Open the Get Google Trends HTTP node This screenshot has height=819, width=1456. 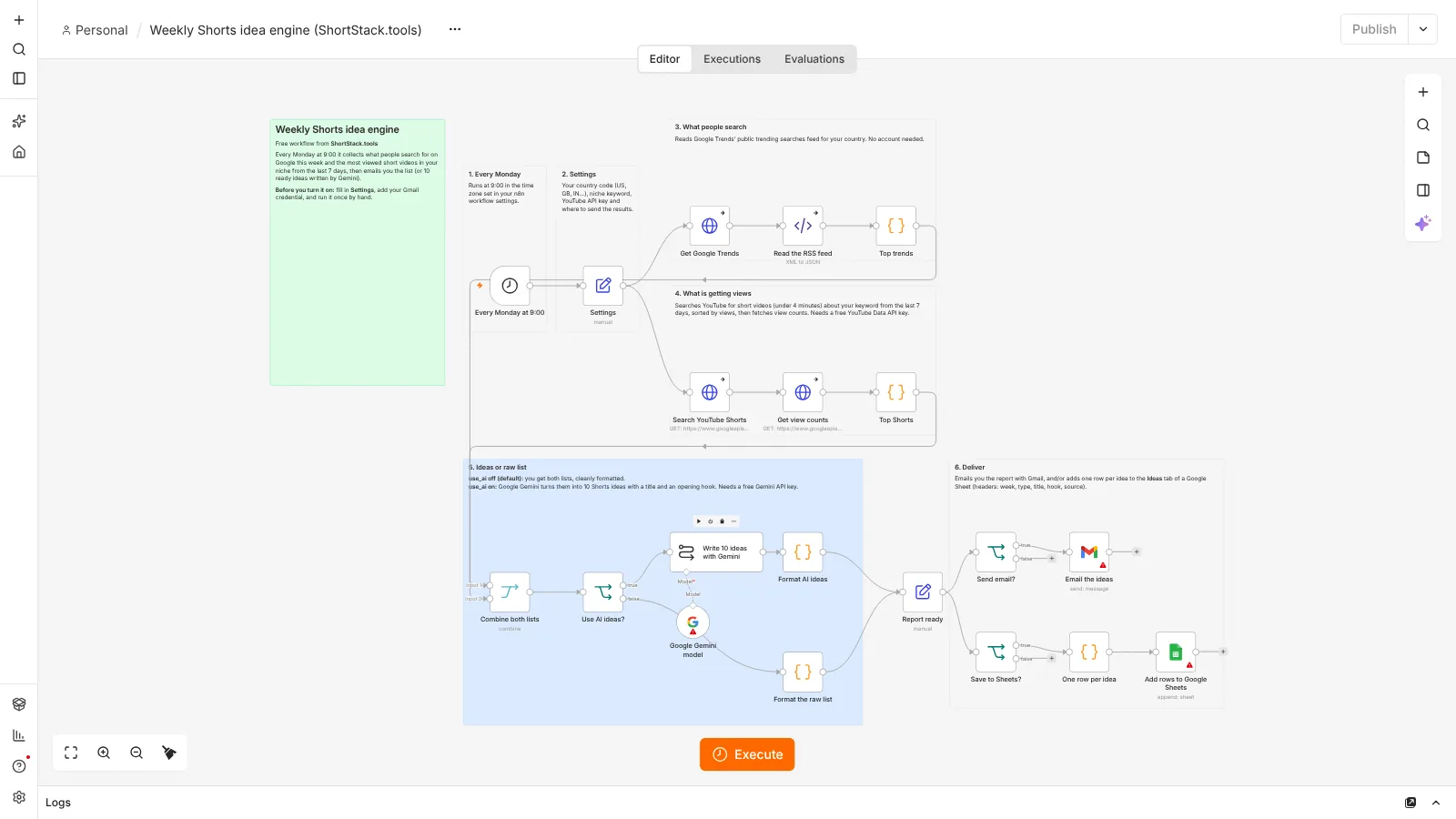[x=710, y=226]
